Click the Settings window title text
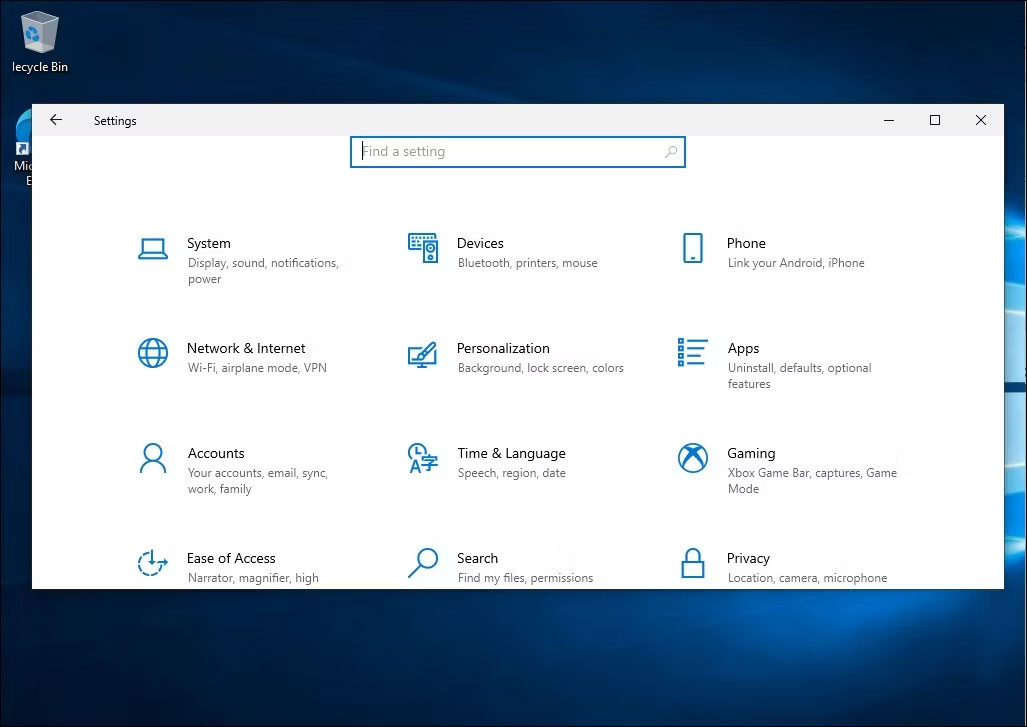The image size is (1027, 727). click(x=114, y=120)
